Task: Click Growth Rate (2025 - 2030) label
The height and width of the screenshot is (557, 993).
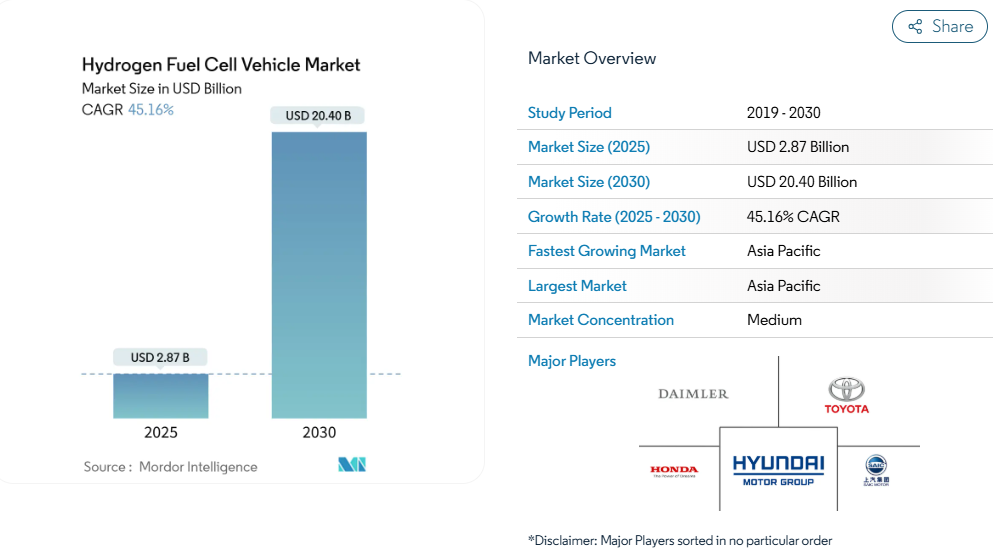Action: pos(613,217)
